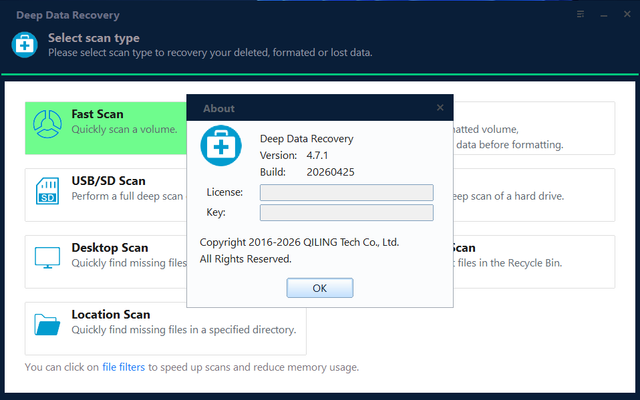
Task: Open the main menu icon in title bar
Action: (580, 15)
